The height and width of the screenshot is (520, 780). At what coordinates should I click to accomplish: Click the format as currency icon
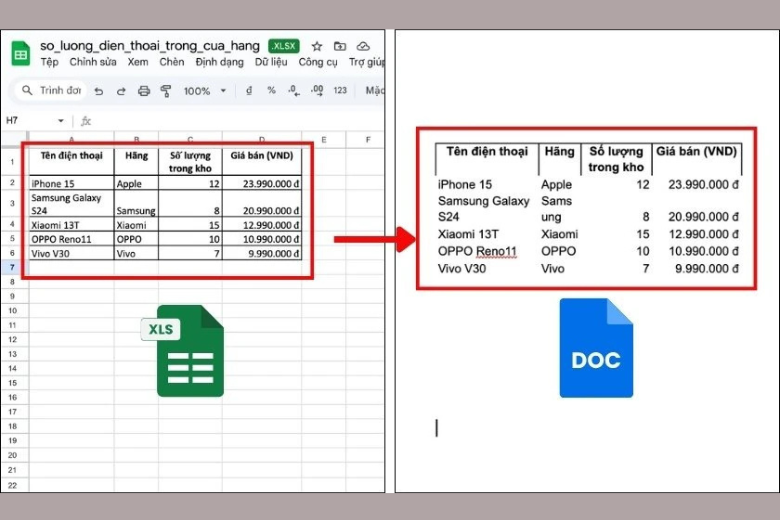250,91
